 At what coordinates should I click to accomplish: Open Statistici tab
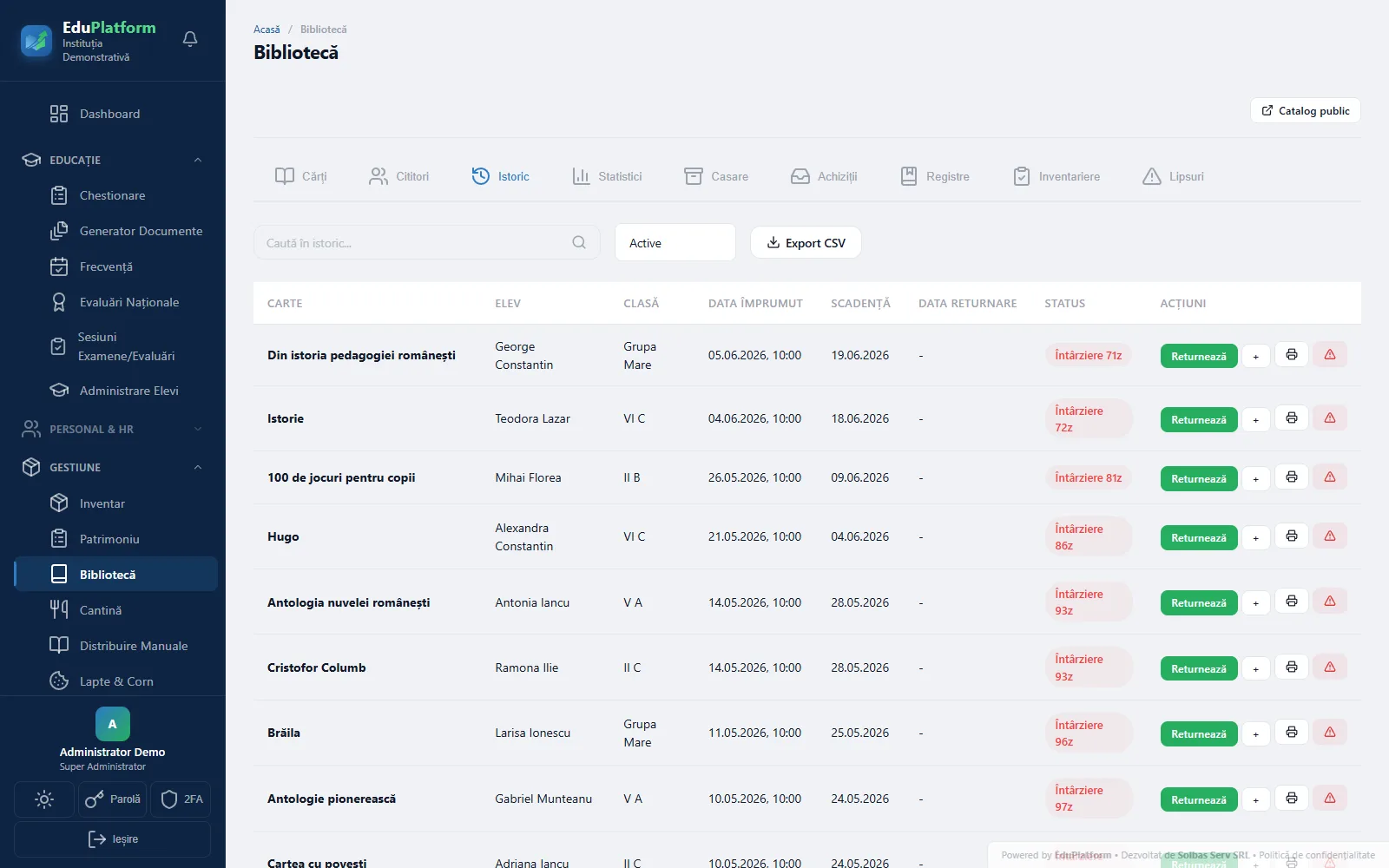607,176
